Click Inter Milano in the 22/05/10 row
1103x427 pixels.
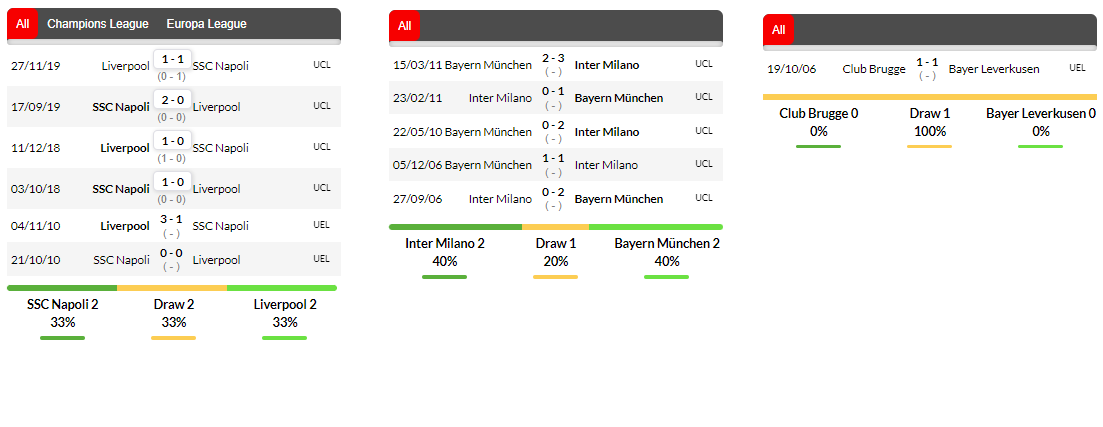[x=607, y=132]
